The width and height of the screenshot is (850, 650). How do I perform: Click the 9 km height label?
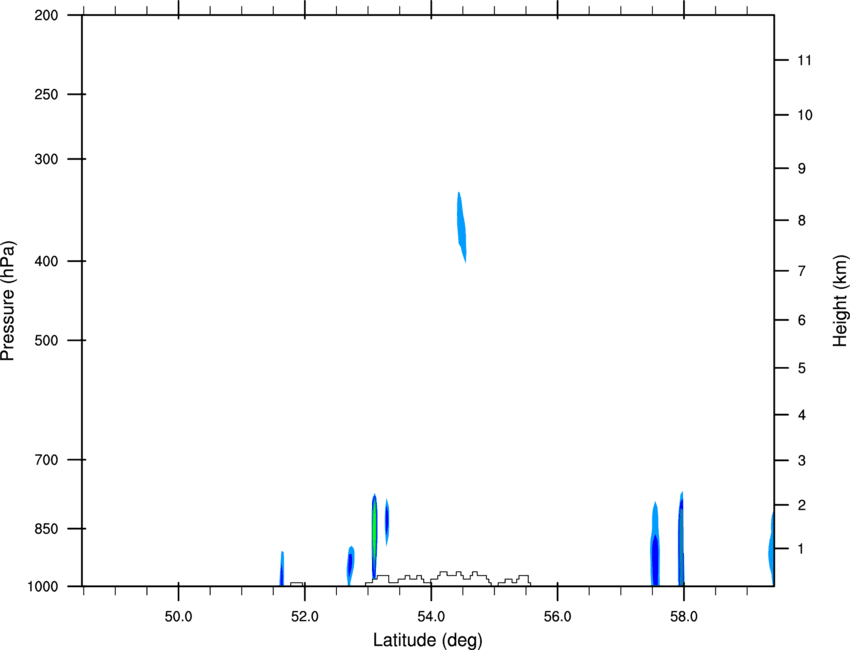(x=801, y=169)
